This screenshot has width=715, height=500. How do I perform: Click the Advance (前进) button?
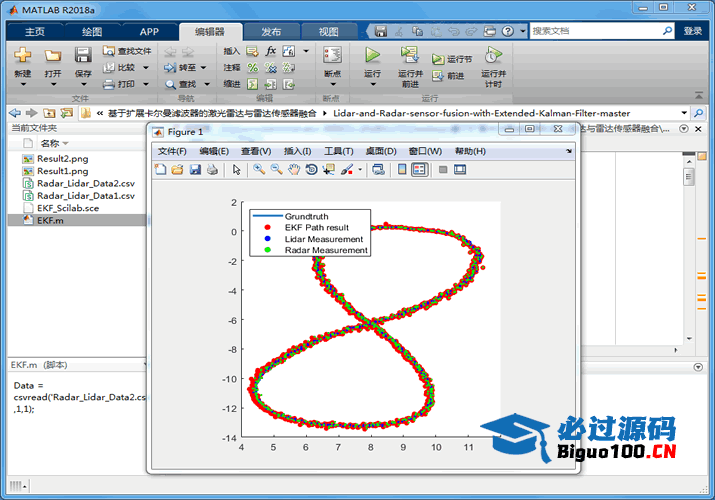click(448, 76)
